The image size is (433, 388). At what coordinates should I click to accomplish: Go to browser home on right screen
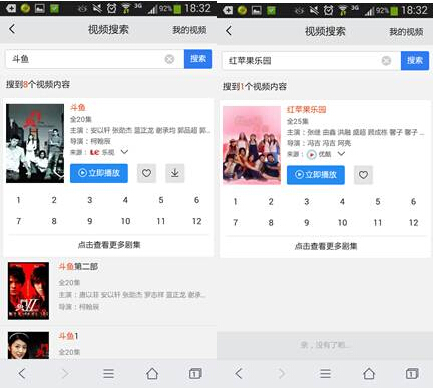click(x=369, y=374)
